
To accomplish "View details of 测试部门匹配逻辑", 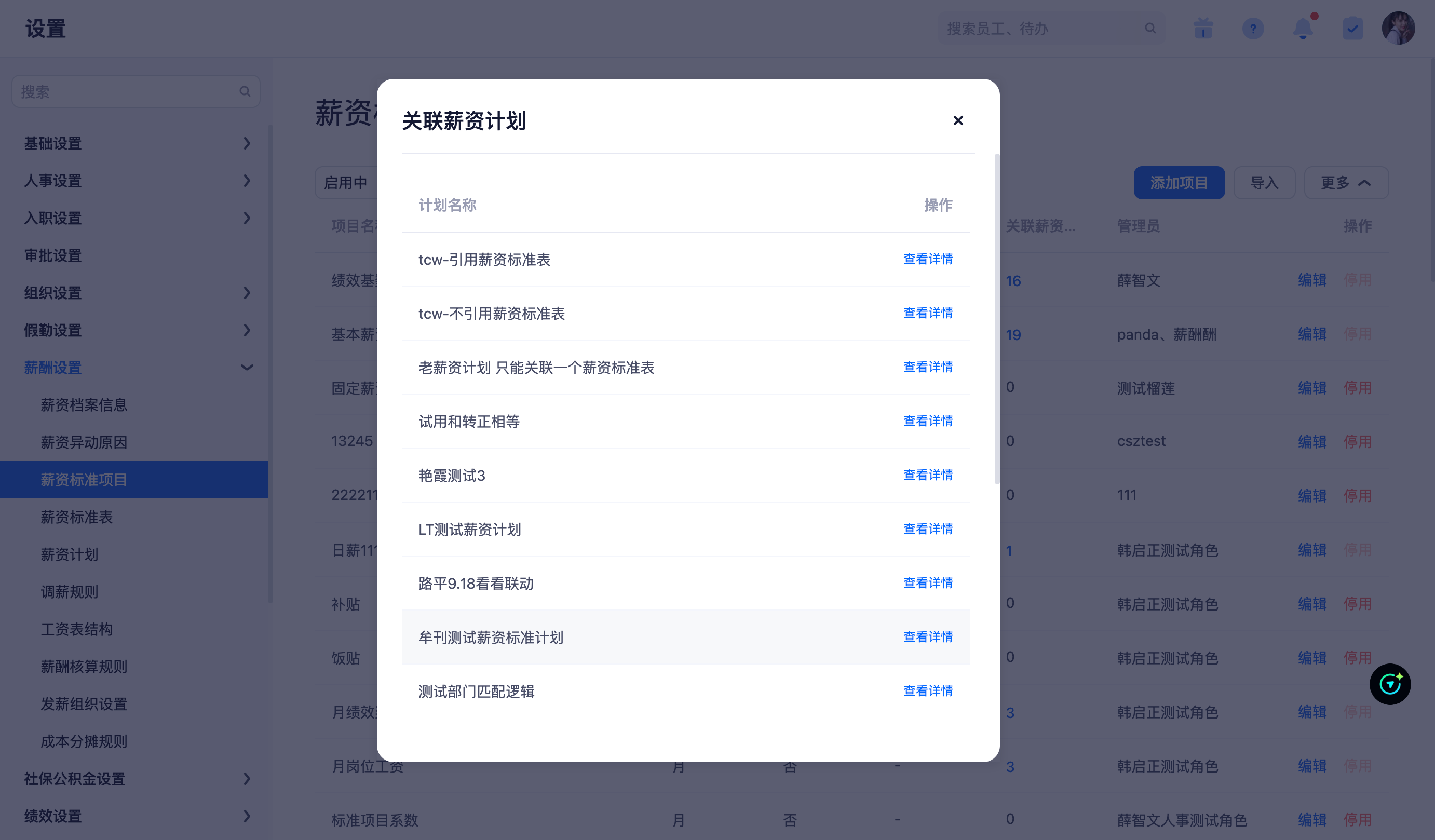I will (928, 691).
